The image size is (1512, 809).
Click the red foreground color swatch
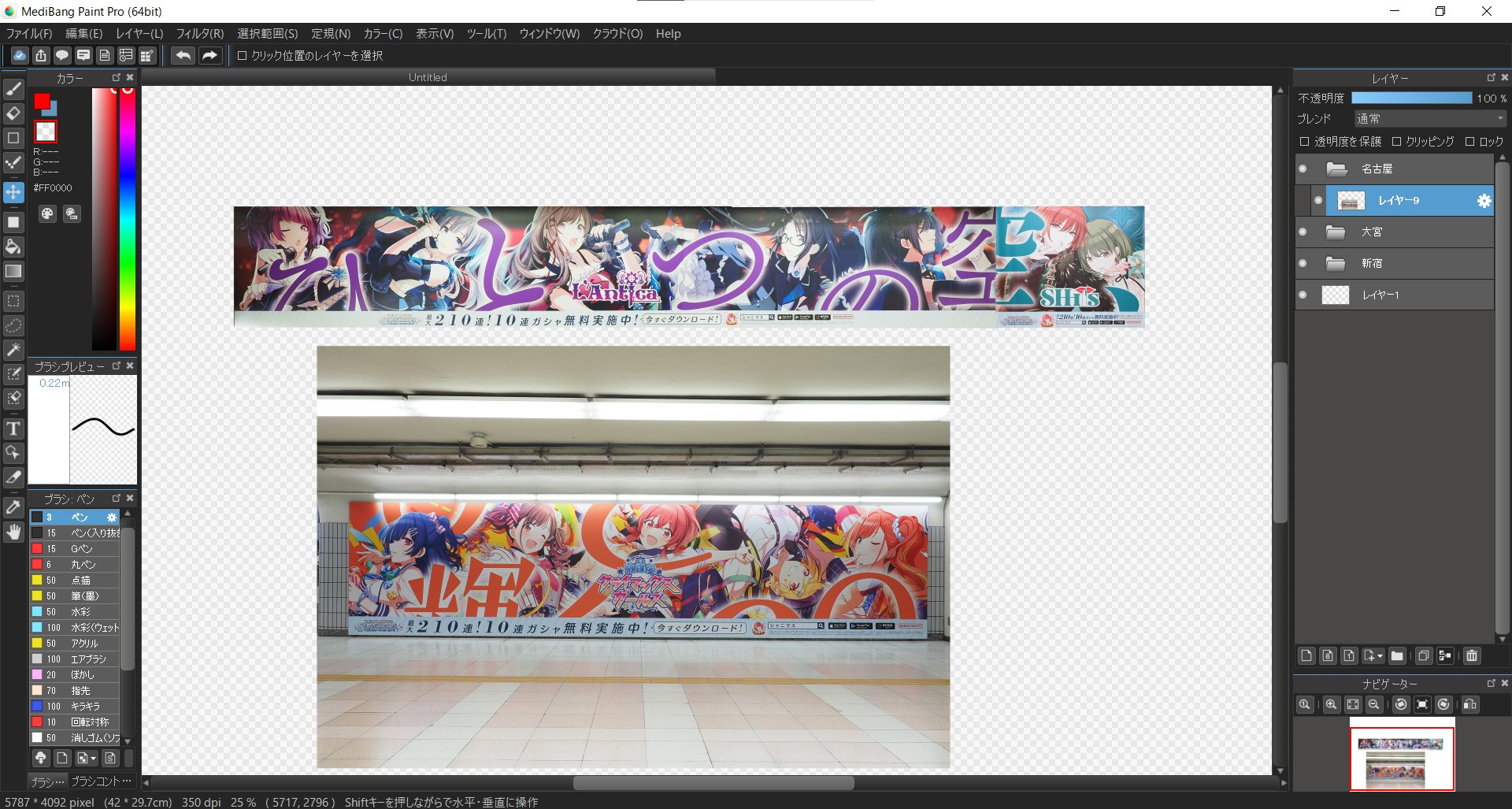click(41, 101)
